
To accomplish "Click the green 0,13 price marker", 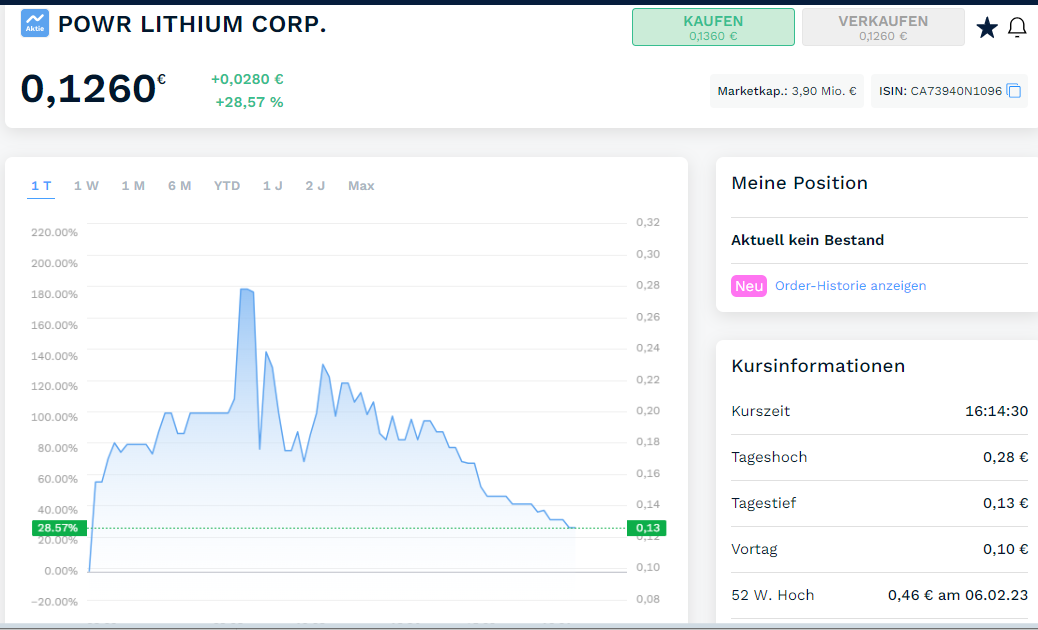I will pyautogui.click(x=646, y=528).
